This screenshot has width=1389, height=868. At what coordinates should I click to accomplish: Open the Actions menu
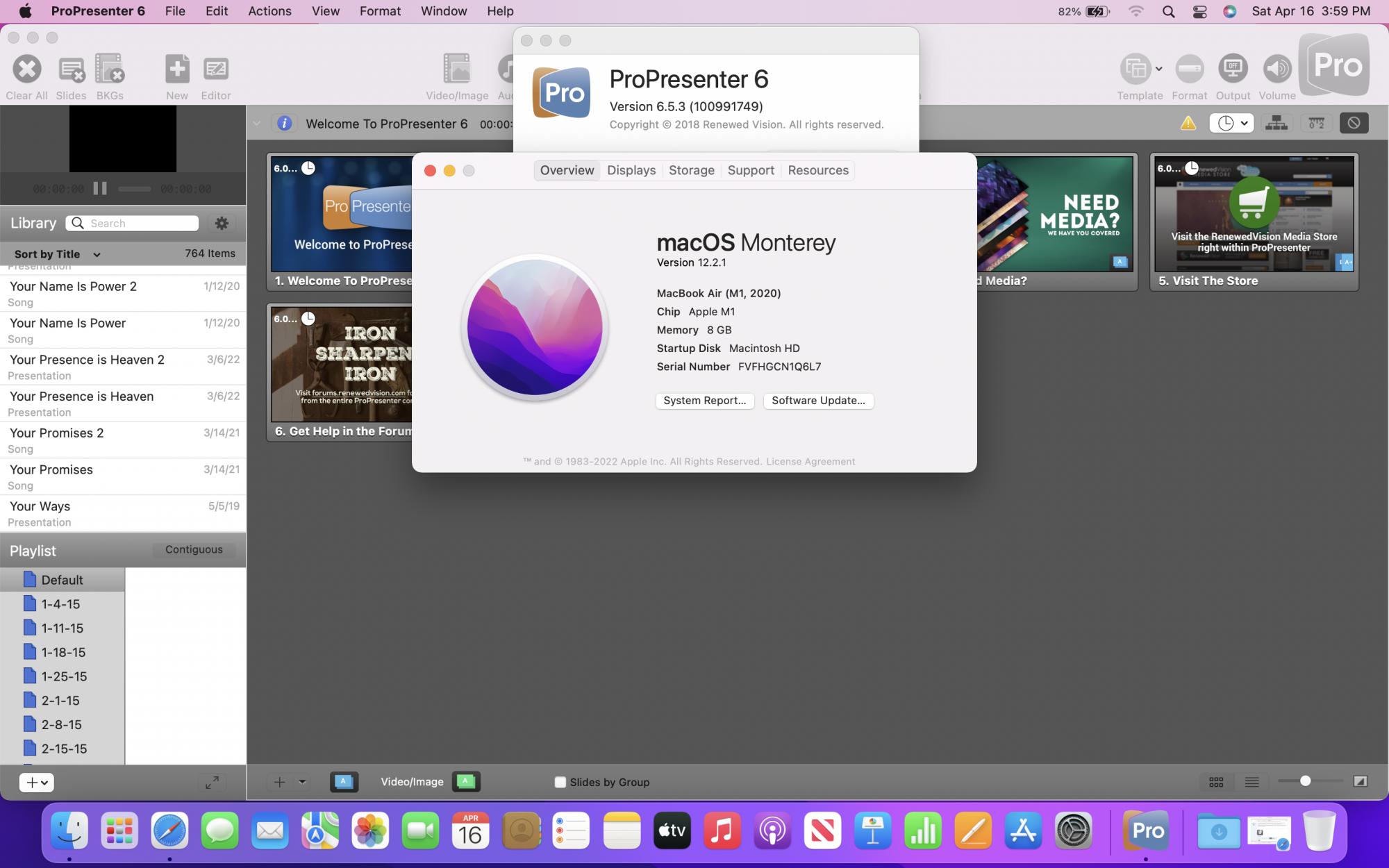pos(269,11)
